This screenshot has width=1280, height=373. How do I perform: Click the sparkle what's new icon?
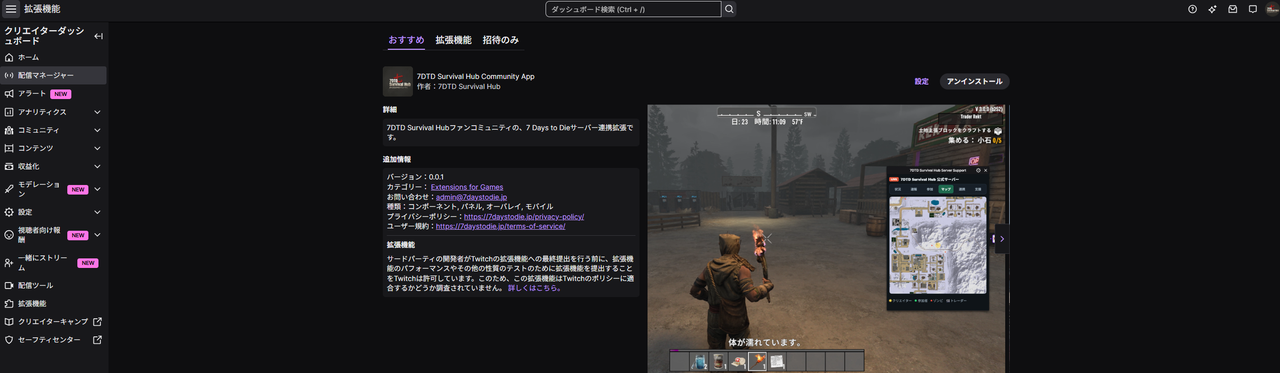point(1213,9)
